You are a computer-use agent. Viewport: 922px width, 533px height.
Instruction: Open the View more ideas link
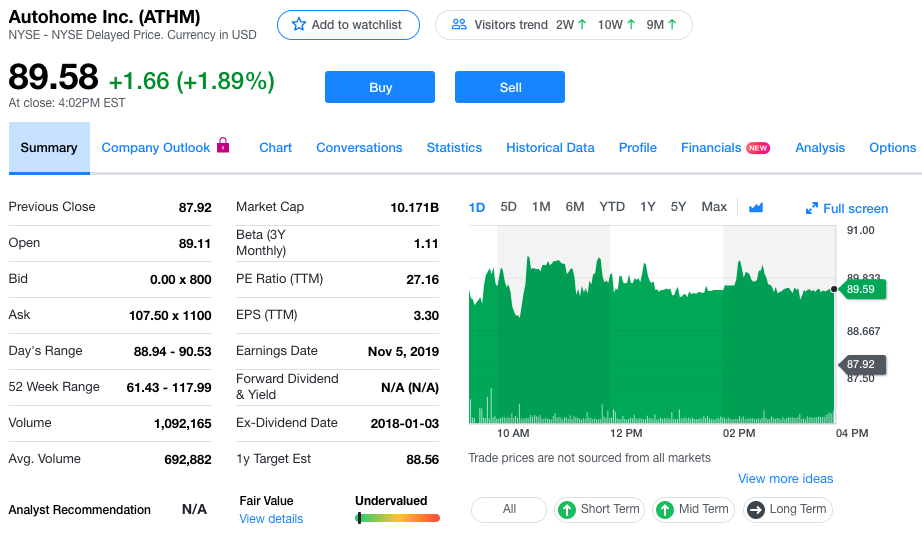(786, 479)
